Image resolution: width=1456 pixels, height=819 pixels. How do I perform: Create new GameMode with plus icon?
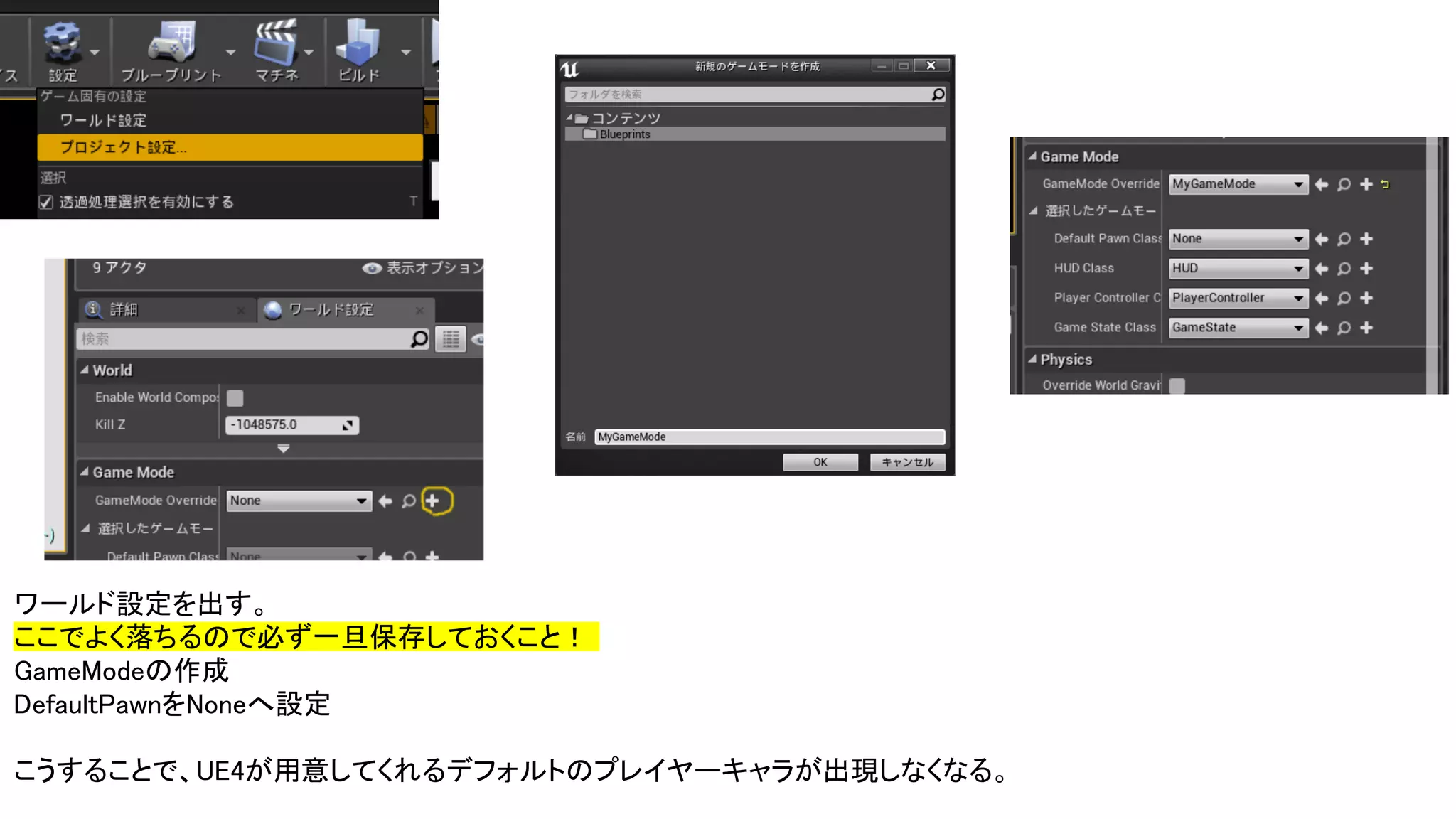[432, 501]
